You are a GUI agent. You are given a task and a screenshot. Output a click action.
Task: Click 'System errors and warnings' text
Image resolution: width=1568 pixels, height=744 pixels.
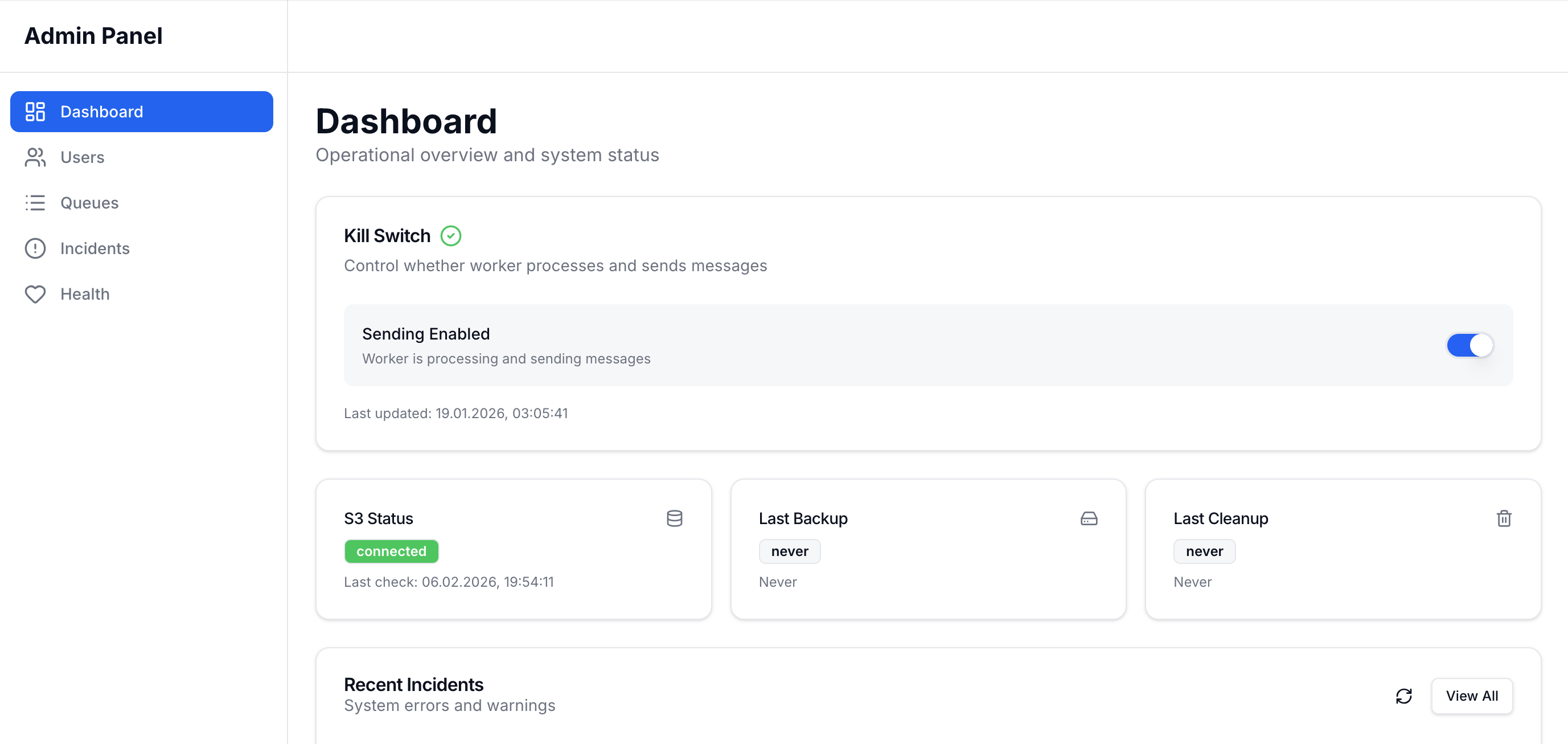point(449,705)
